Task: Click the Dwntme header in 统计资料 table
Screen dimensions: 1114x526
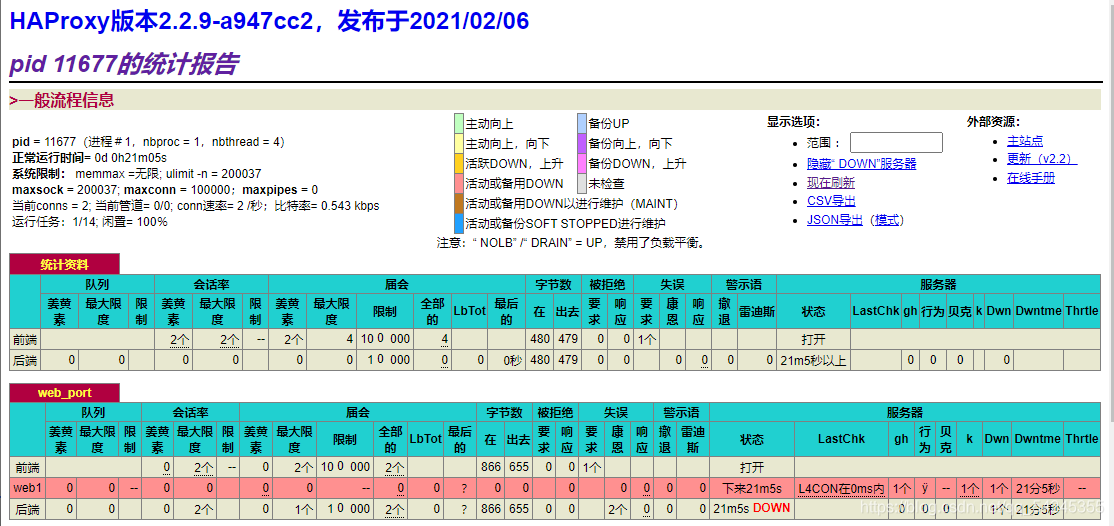Action: coord(1038,311)
